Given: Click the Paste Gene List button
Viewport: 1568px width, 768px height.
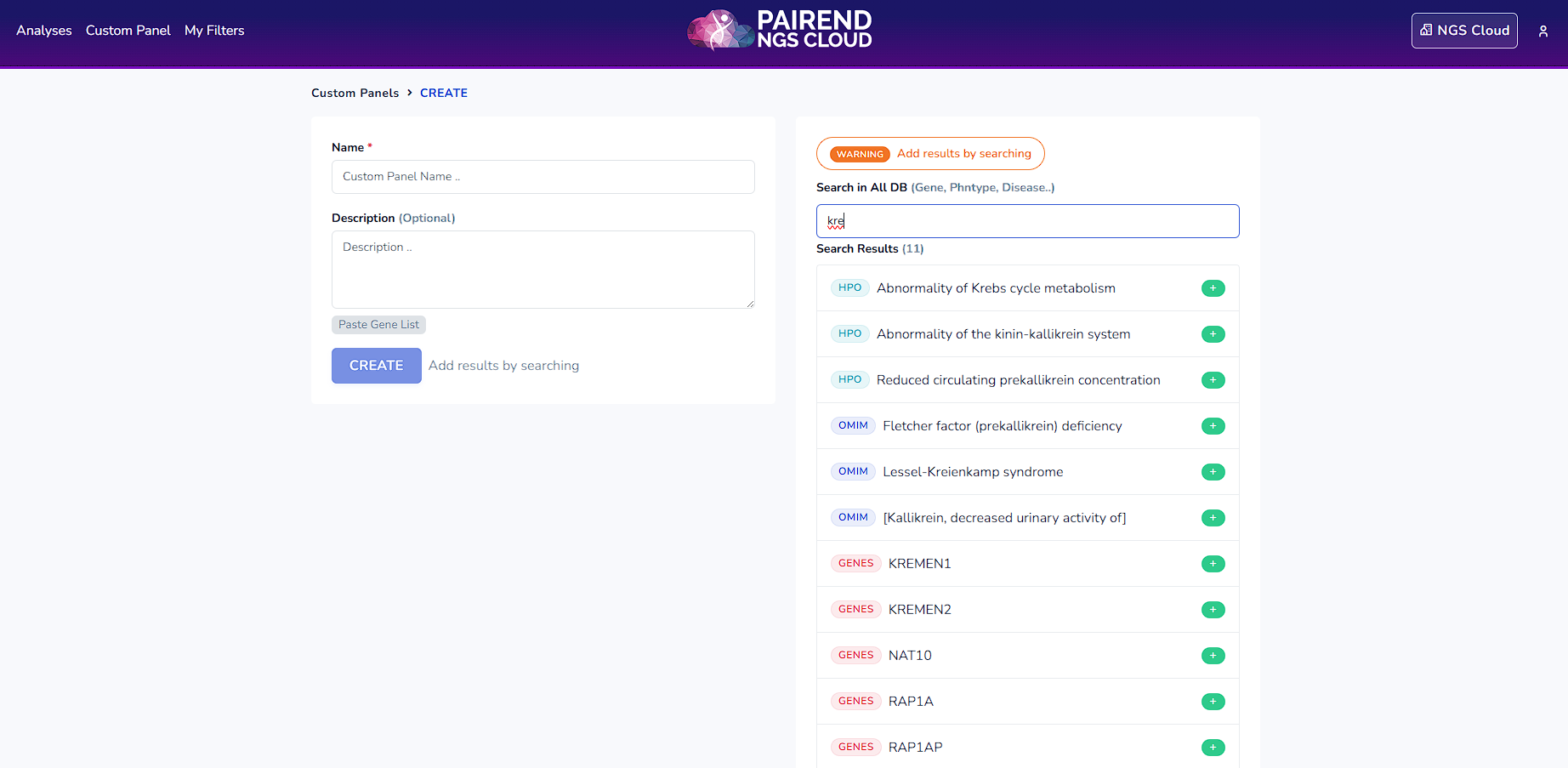Looking at the screenshot, I should 378,325.
